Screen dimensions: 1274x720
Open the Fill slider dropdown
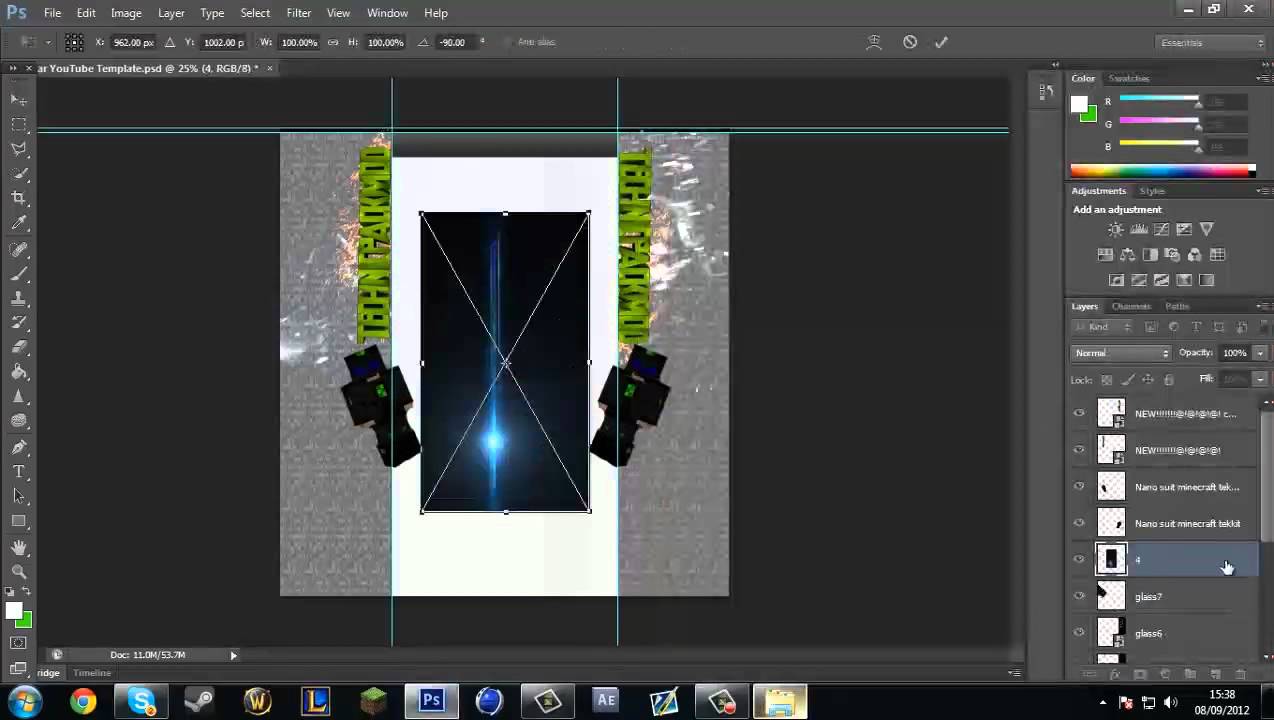click(1260, 379)
